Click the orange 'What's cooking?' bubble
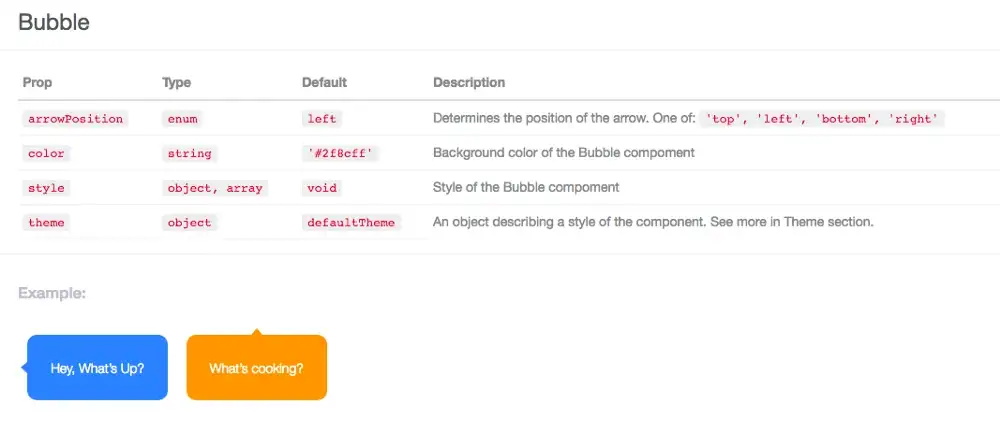 (x=256, y=368)
